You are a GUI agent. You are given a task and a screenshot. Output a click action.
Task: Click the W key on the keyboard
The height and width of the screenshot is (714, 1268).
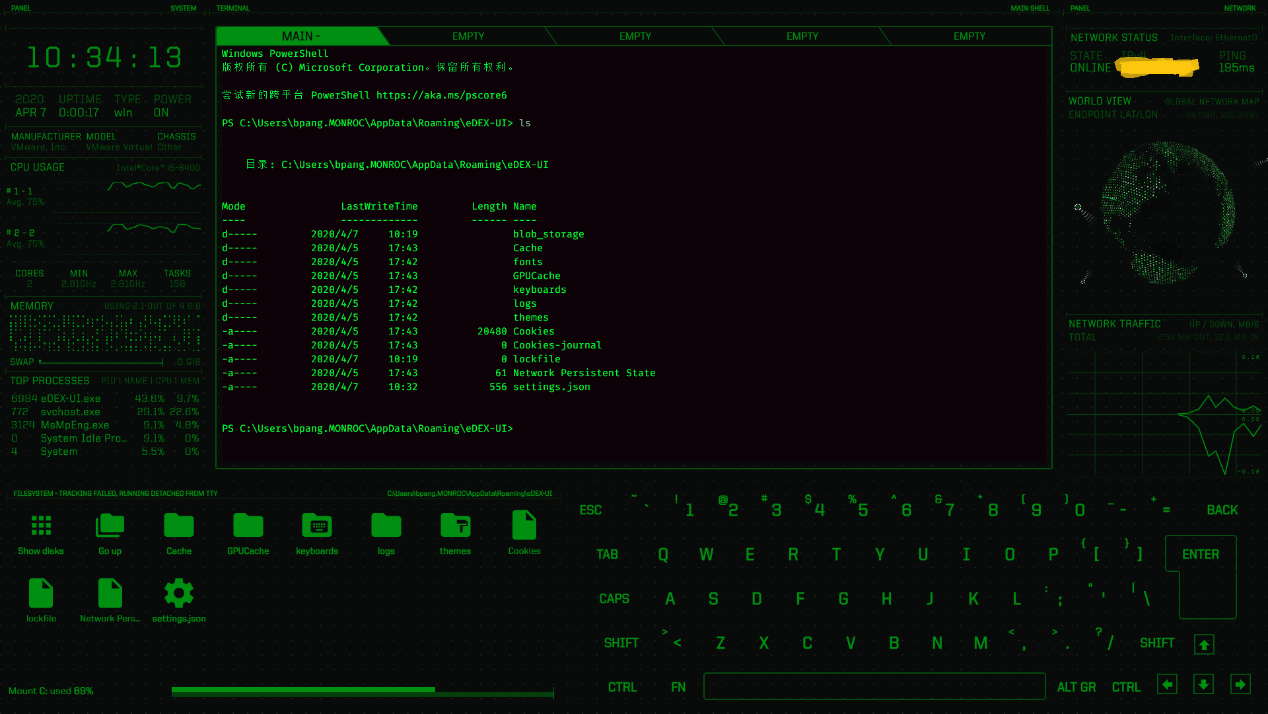pos(706,554)
